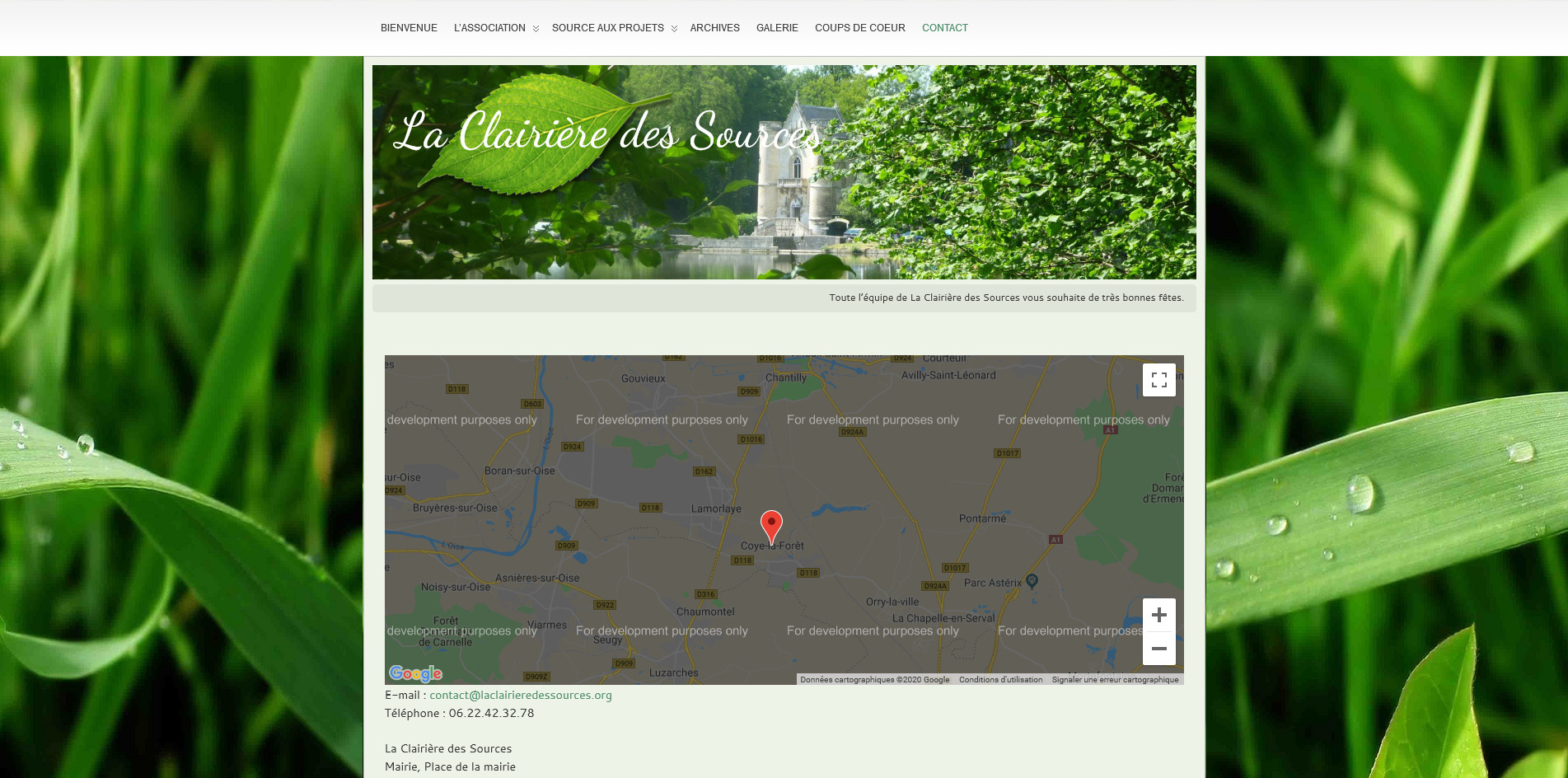Go to the Archives page
Viewport: 1568px width, 778px height.
point(714,28)
